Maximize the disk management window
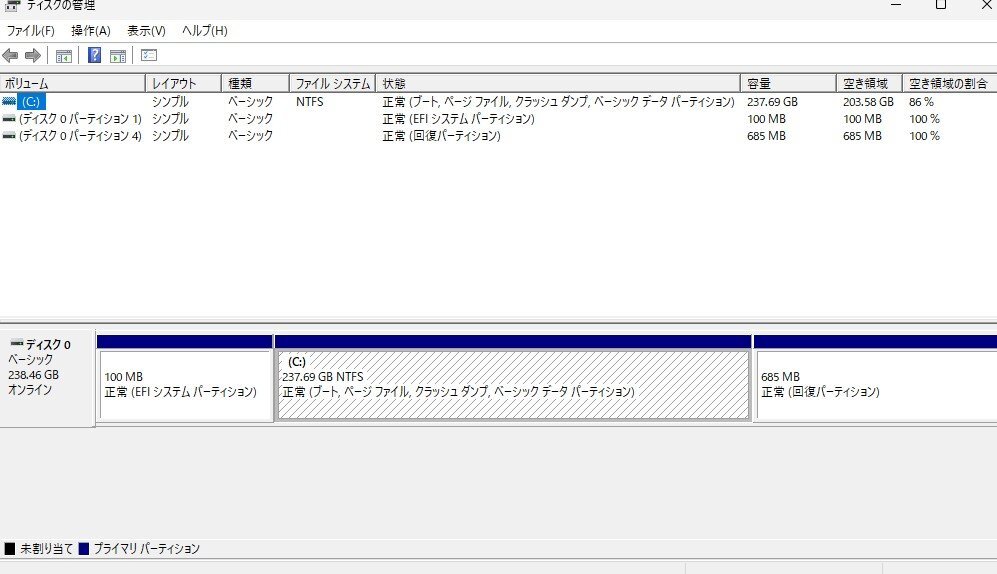The height and width of the screenshot is (574, 997). click(941, 5)
